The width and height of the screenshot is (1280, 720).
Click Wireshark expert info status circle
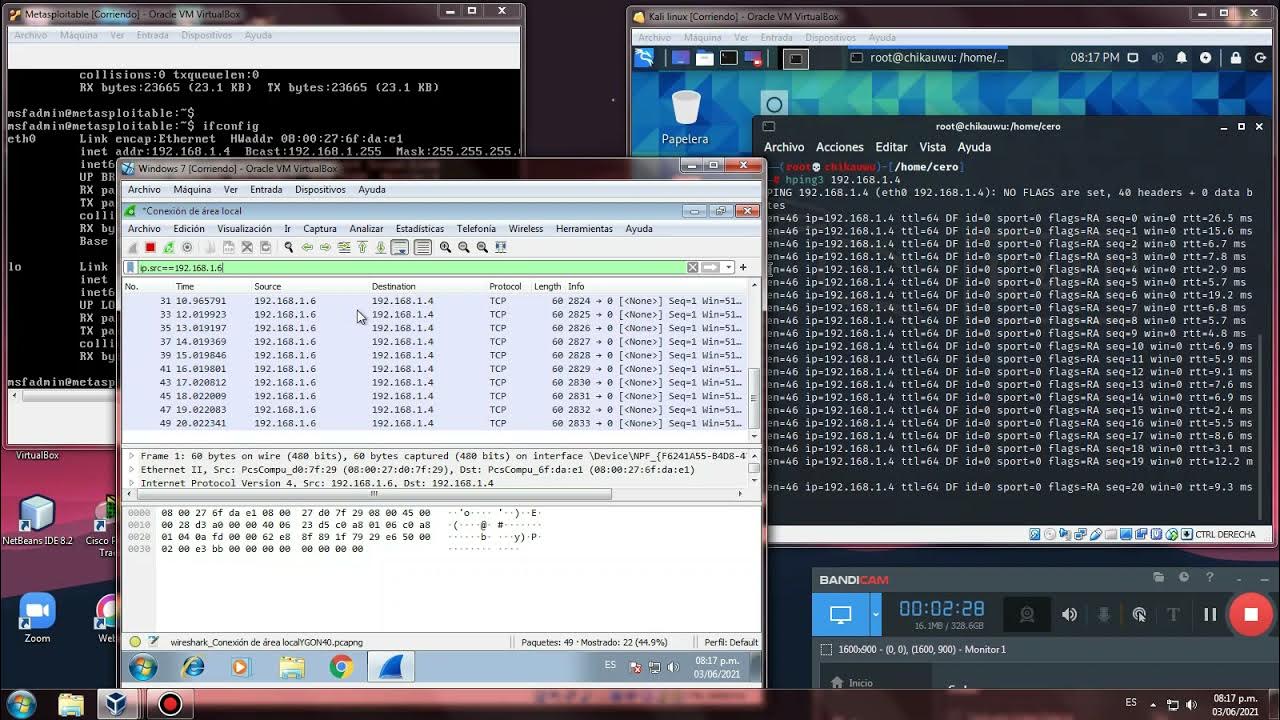[135, 642]
